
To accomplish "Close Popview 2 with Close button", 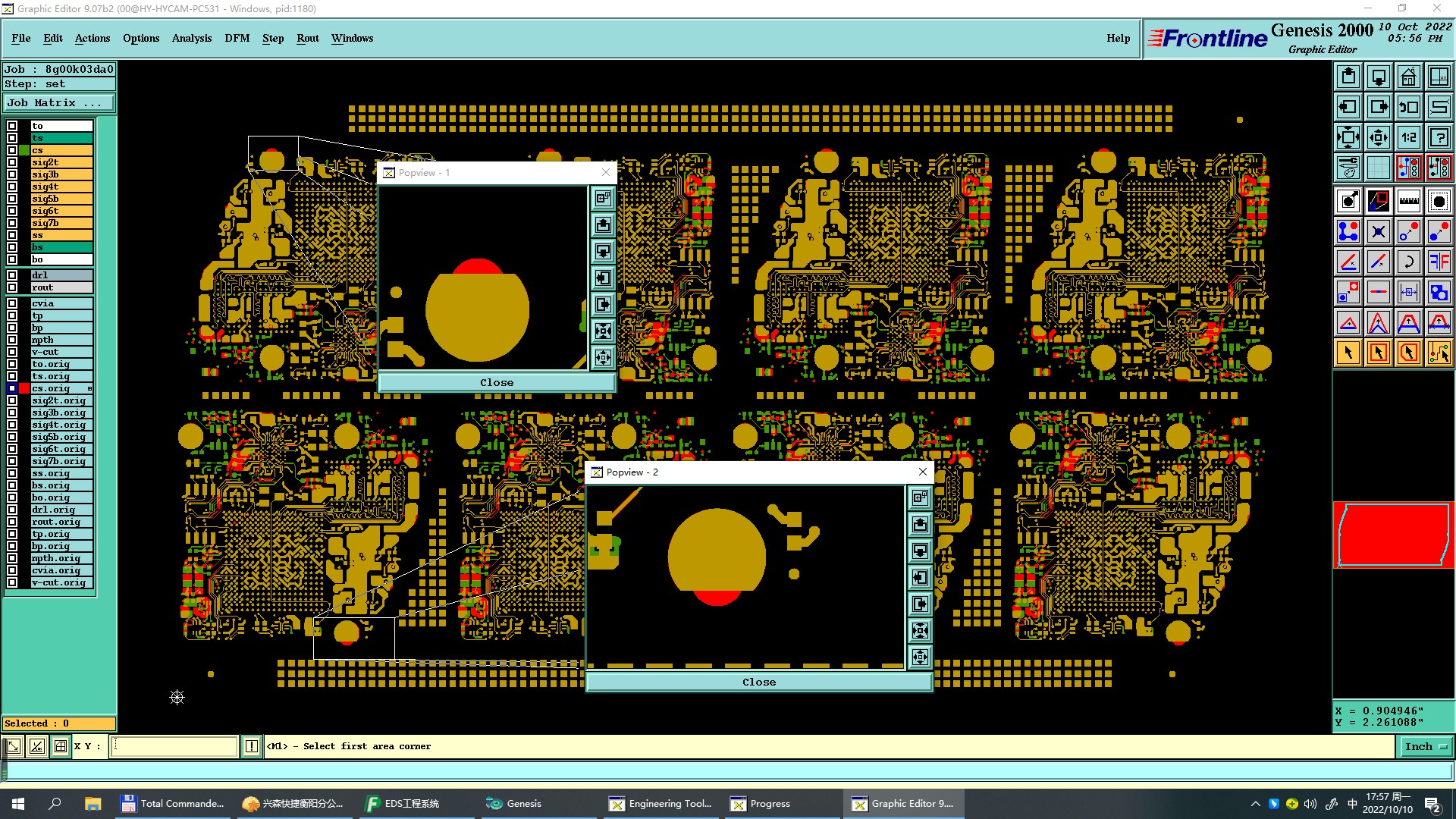I will 758,682.
